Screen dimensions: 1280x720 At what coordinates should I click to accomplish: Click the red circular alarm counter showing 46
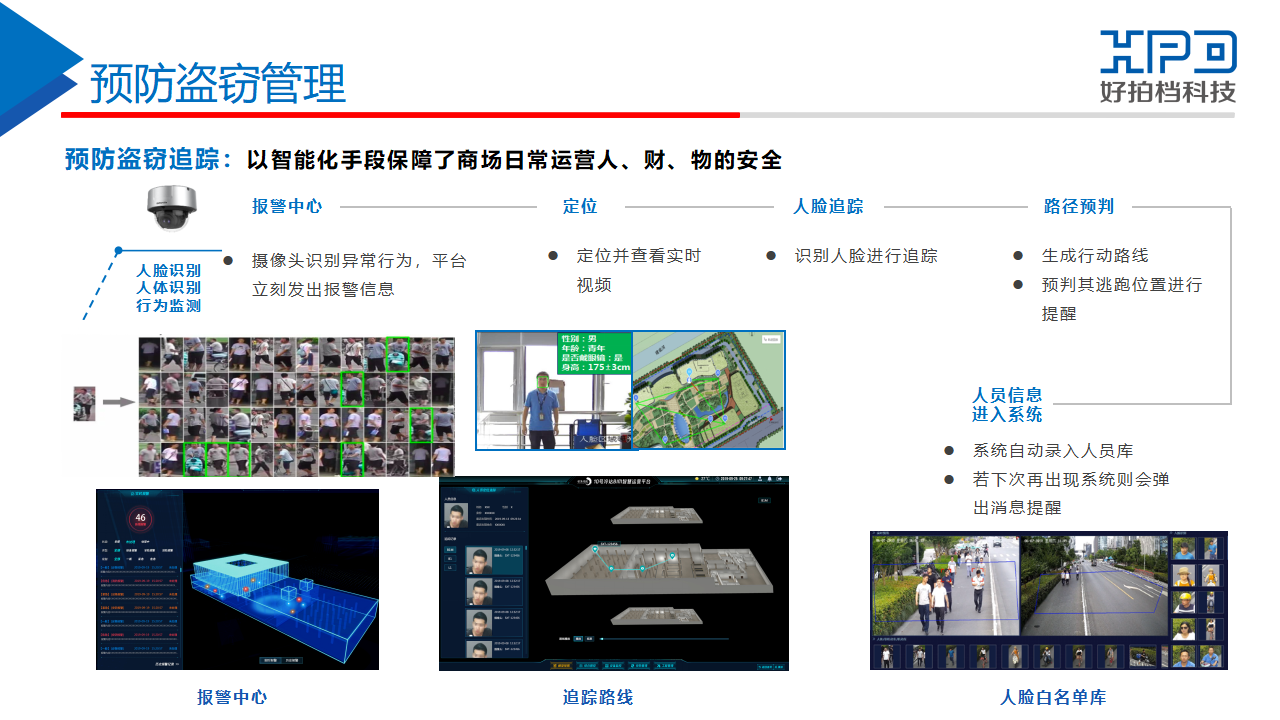141,518
